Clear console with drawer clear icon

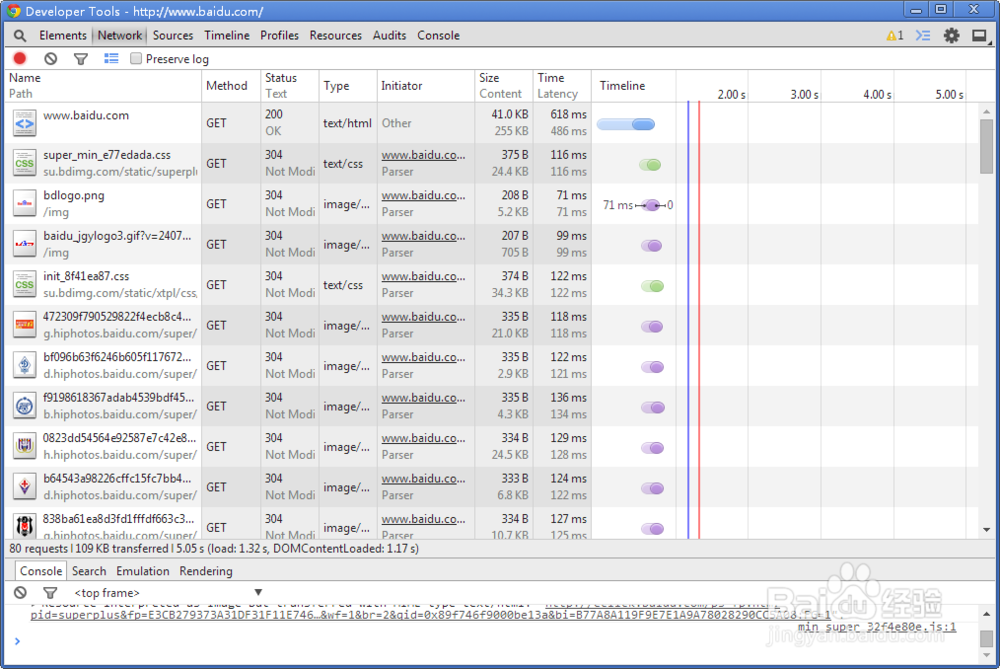tap(20, 592)
